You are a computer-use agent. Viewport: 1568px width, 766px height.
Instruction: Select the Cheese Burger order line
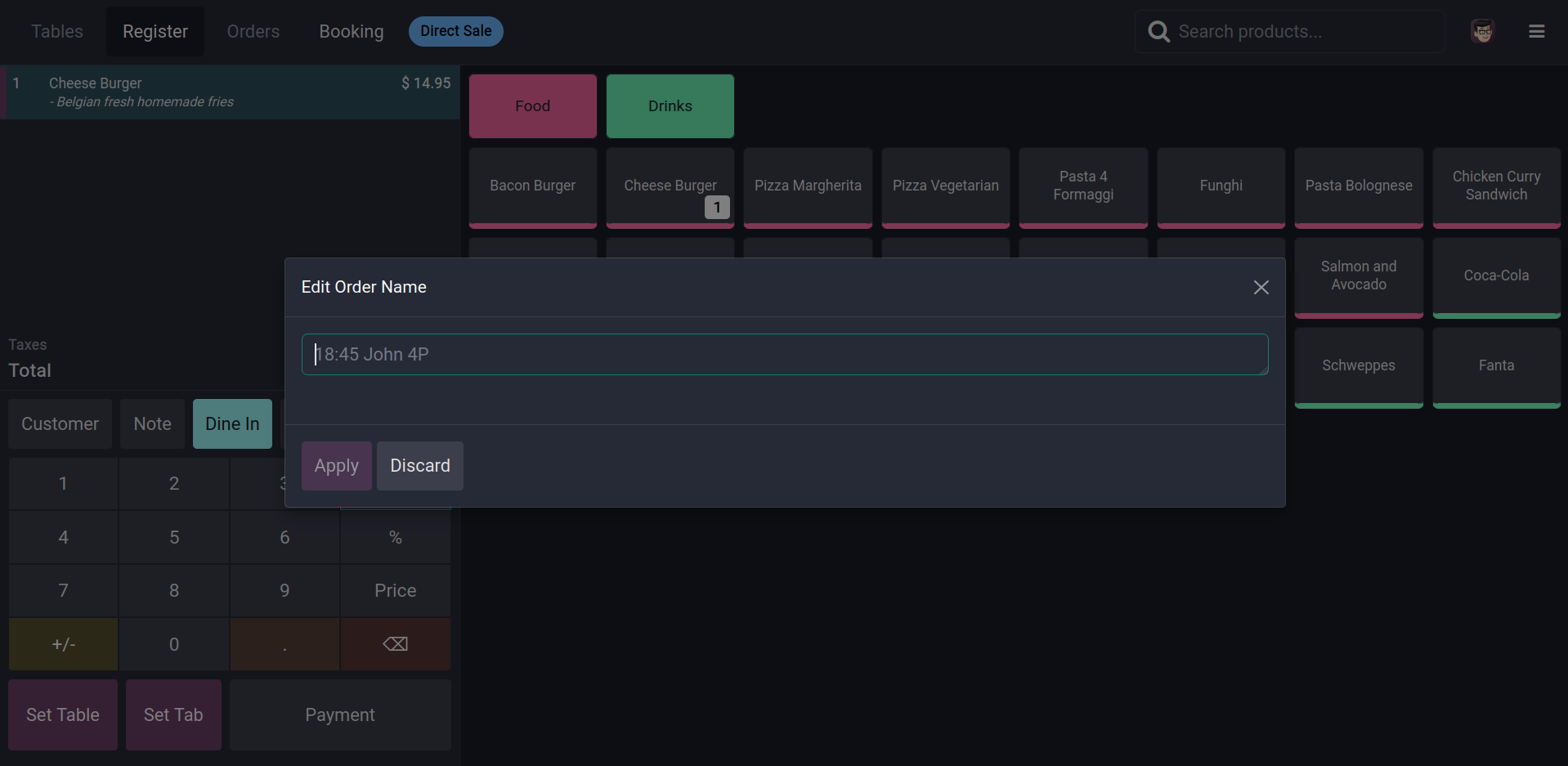click(229, 92)
